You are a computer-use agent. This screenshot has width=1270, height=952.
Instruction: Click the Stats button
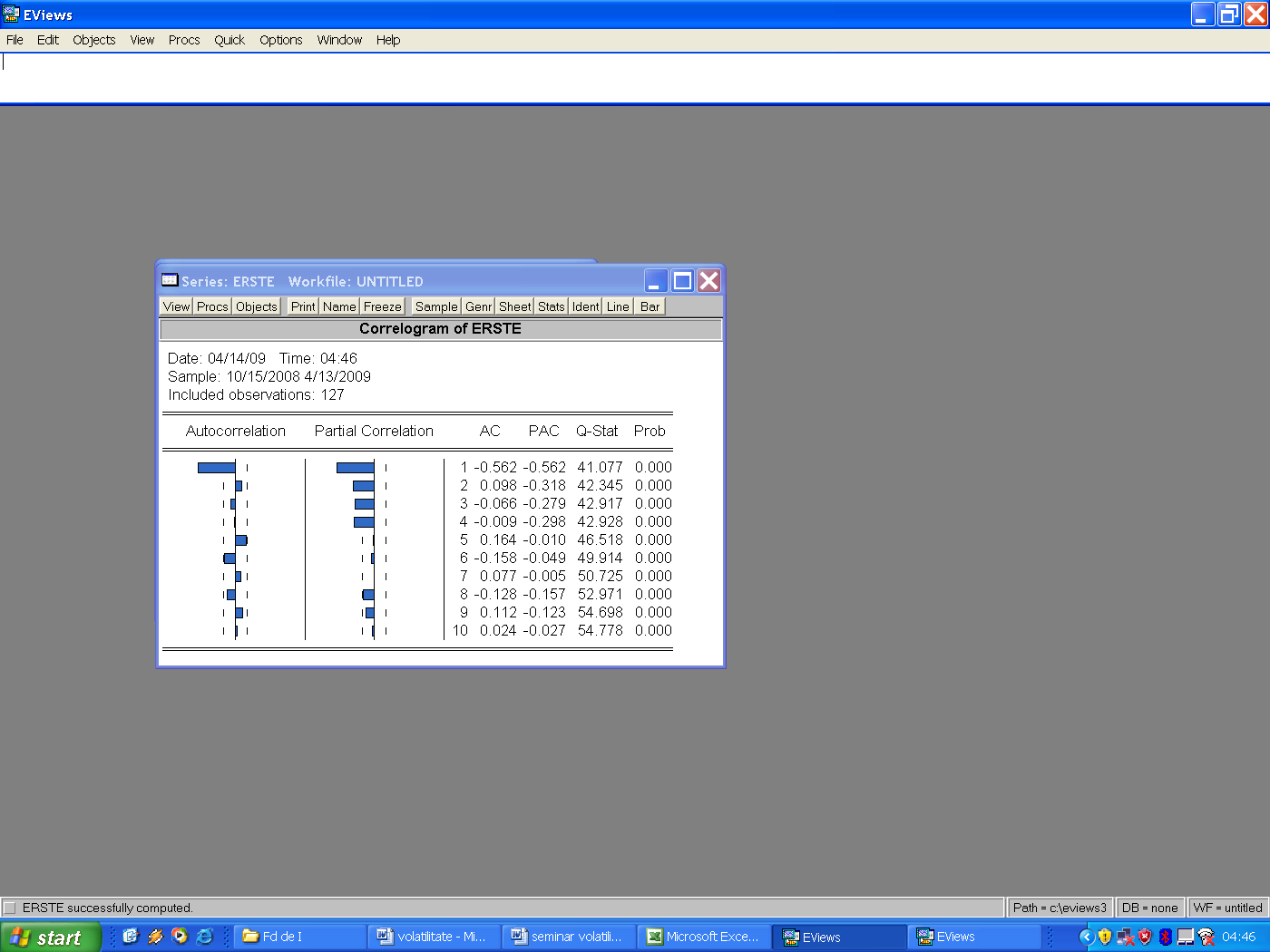pos(551,306)
